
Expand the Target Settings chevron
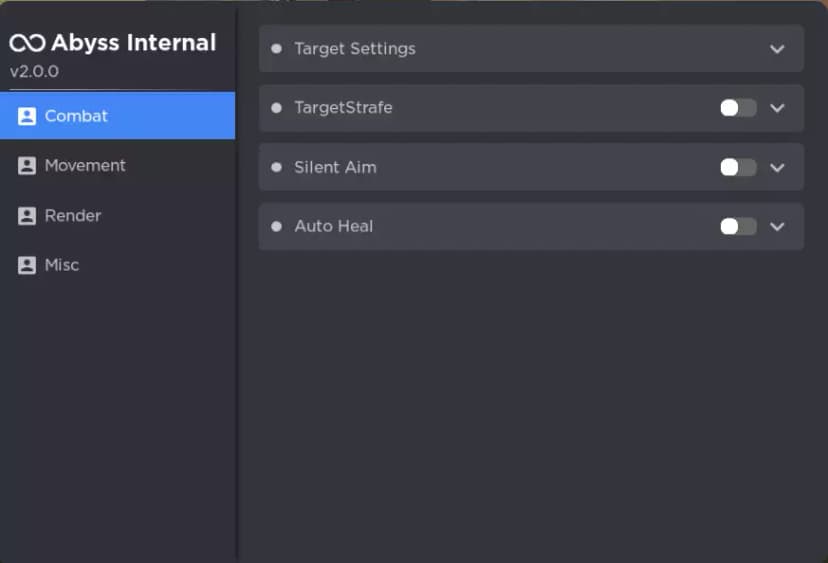point(778,49)
